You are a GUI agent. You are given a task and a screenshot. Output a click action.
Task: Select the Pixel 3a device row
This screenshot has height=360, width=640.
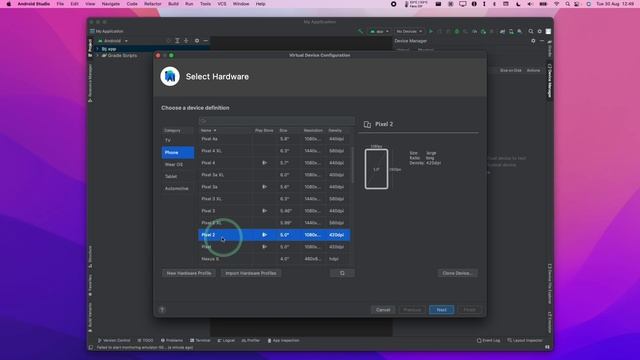274,187
